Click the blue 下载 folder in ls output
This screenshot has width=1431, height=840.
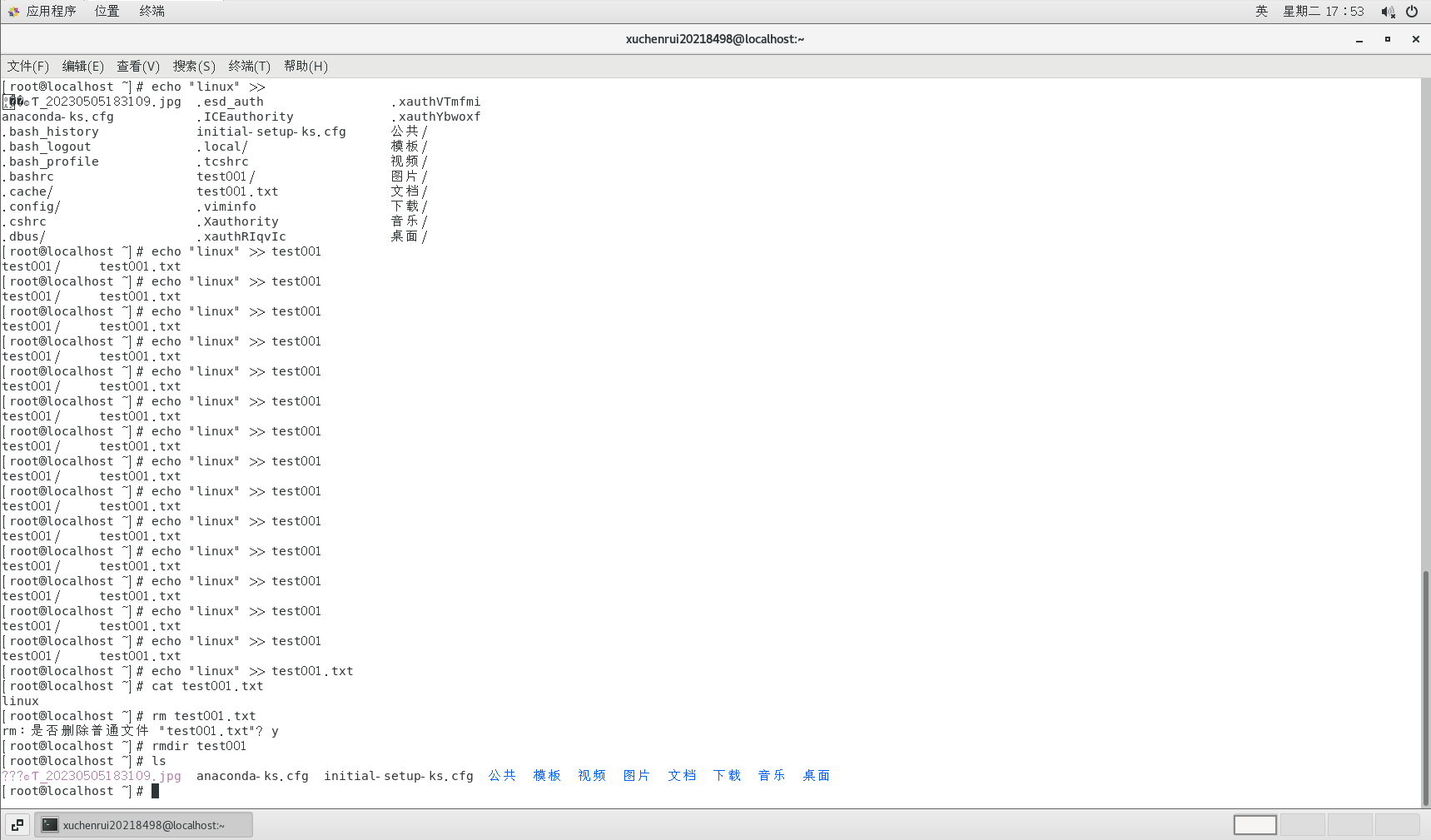pyautogui.click(x=727, y=776)
